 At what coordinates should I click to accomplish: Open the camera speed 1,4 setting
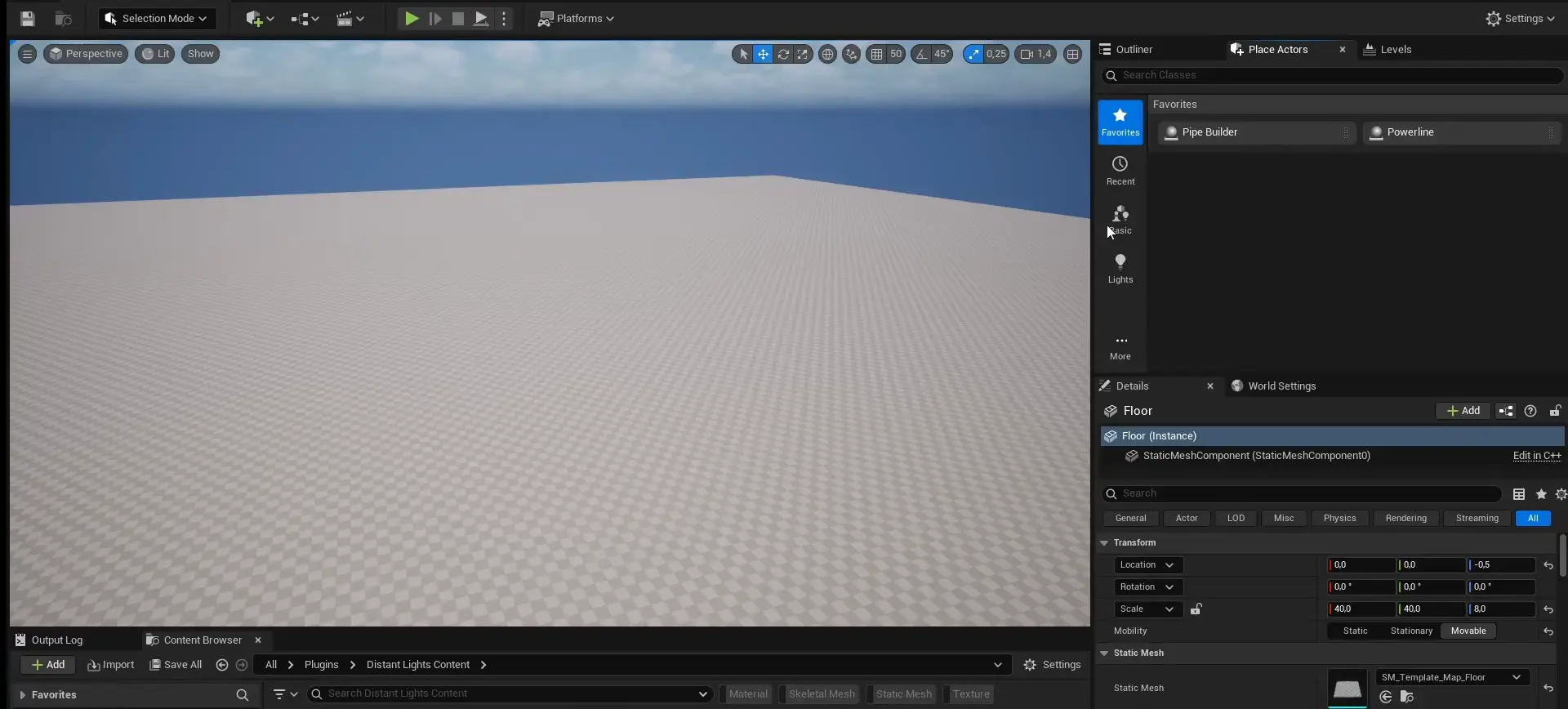[x=1036, y=54]
